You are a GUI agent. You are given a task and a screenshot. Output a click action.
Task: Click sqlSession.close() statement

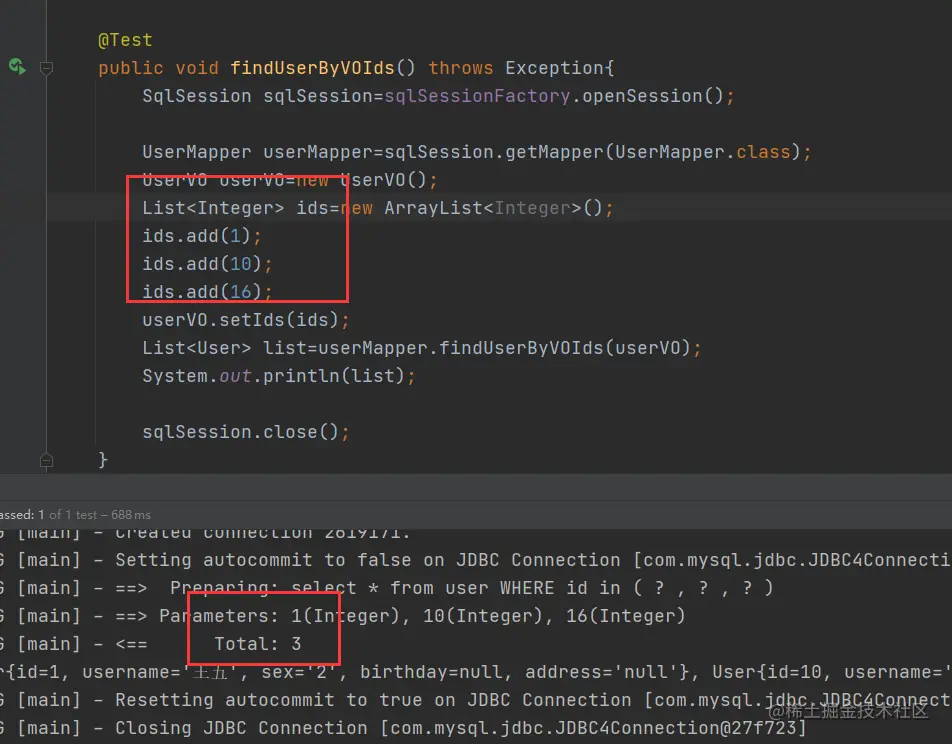click(x=246, y=432)
